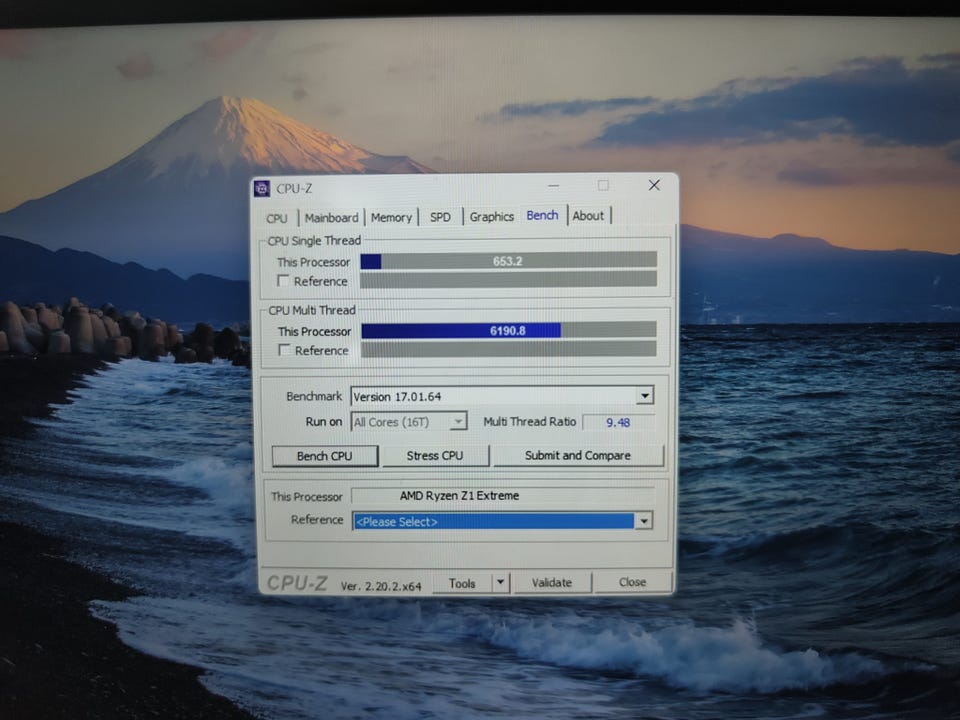This screenshot has height=720, width=960.
Task: Click the Close button at bottom
Action: click(632, 582)
